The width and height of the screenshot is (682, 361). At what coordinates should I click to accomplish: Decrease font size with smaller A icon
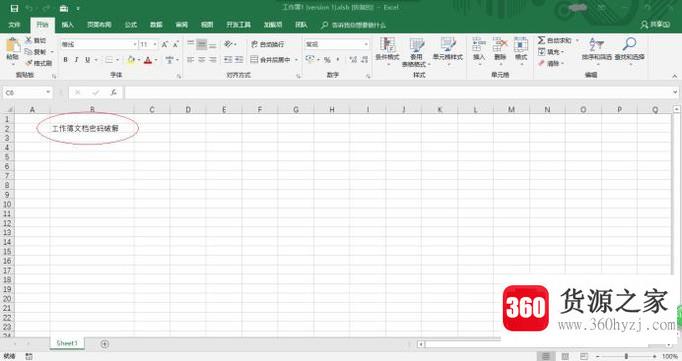coord(176,44)
